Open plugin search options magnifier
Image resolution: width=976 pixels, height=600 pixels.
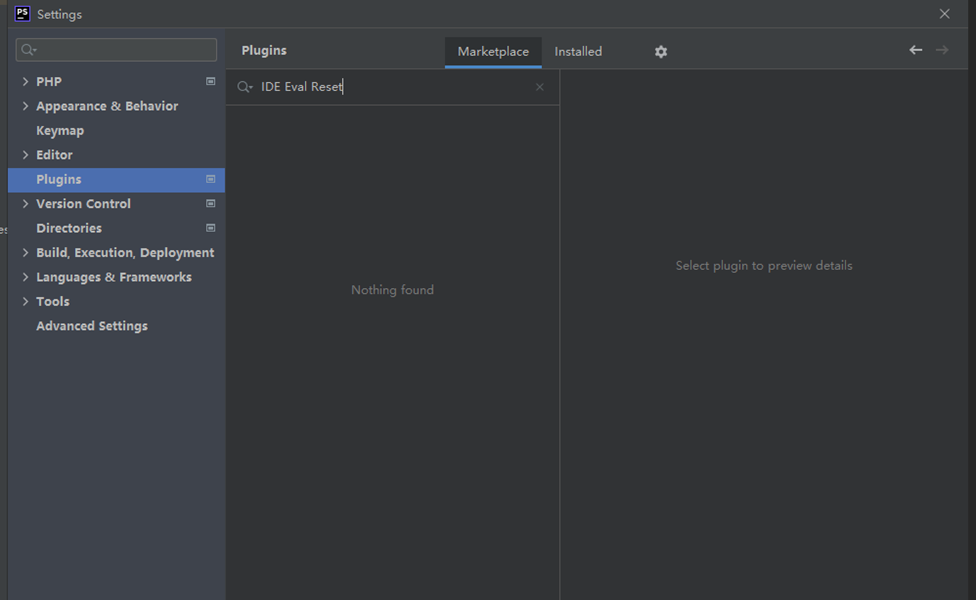(x=245, y=87)
